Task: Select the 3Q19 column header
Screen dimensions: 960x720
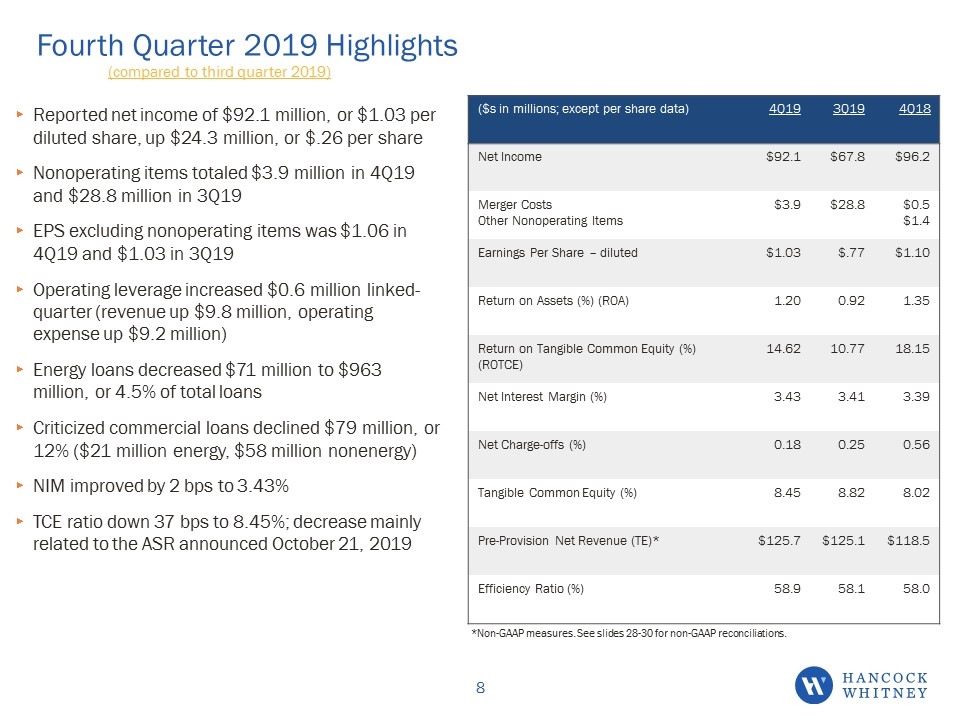Action: (849, 109)
